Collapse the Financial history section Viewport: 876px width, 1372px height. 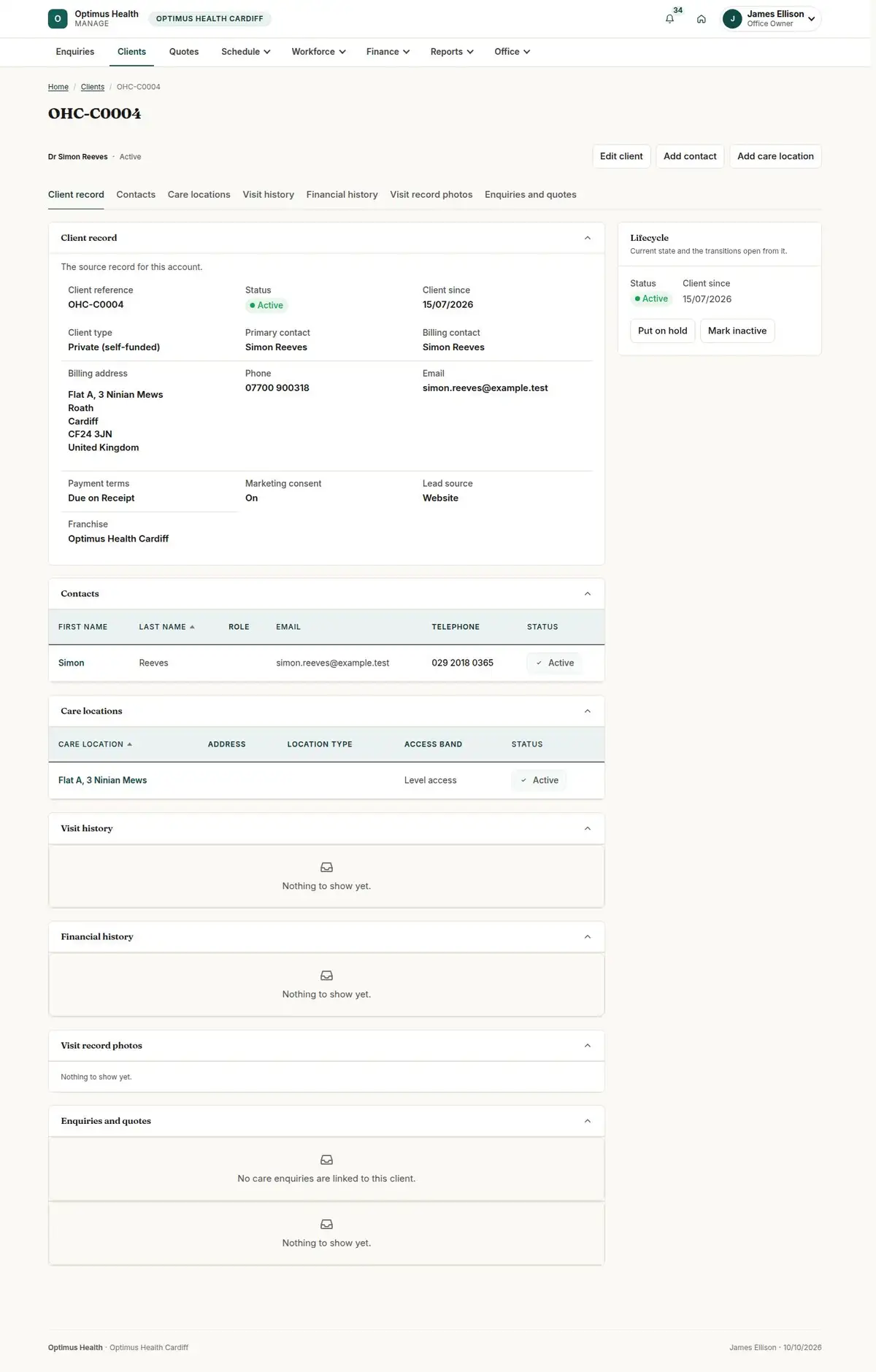[588, 937]
